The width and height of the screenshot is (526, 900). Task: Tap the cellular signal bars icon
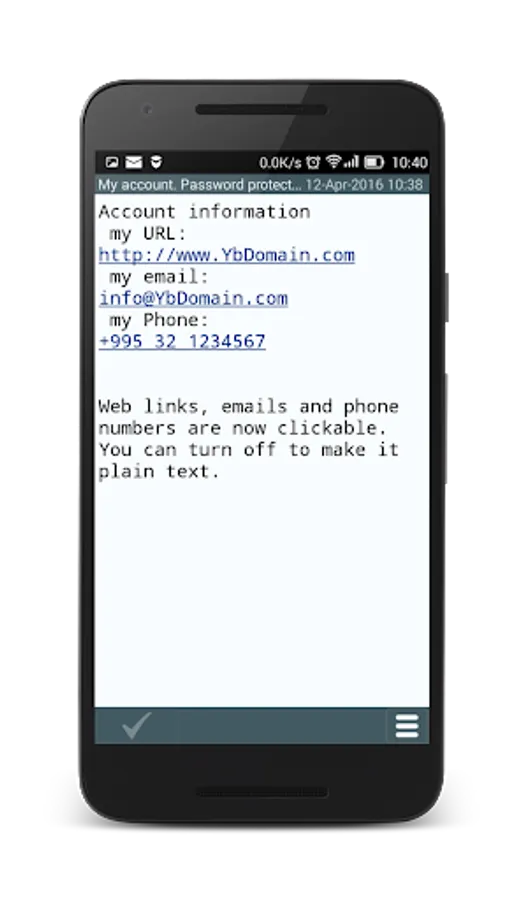pyautogui.click(x=351, y=162)
